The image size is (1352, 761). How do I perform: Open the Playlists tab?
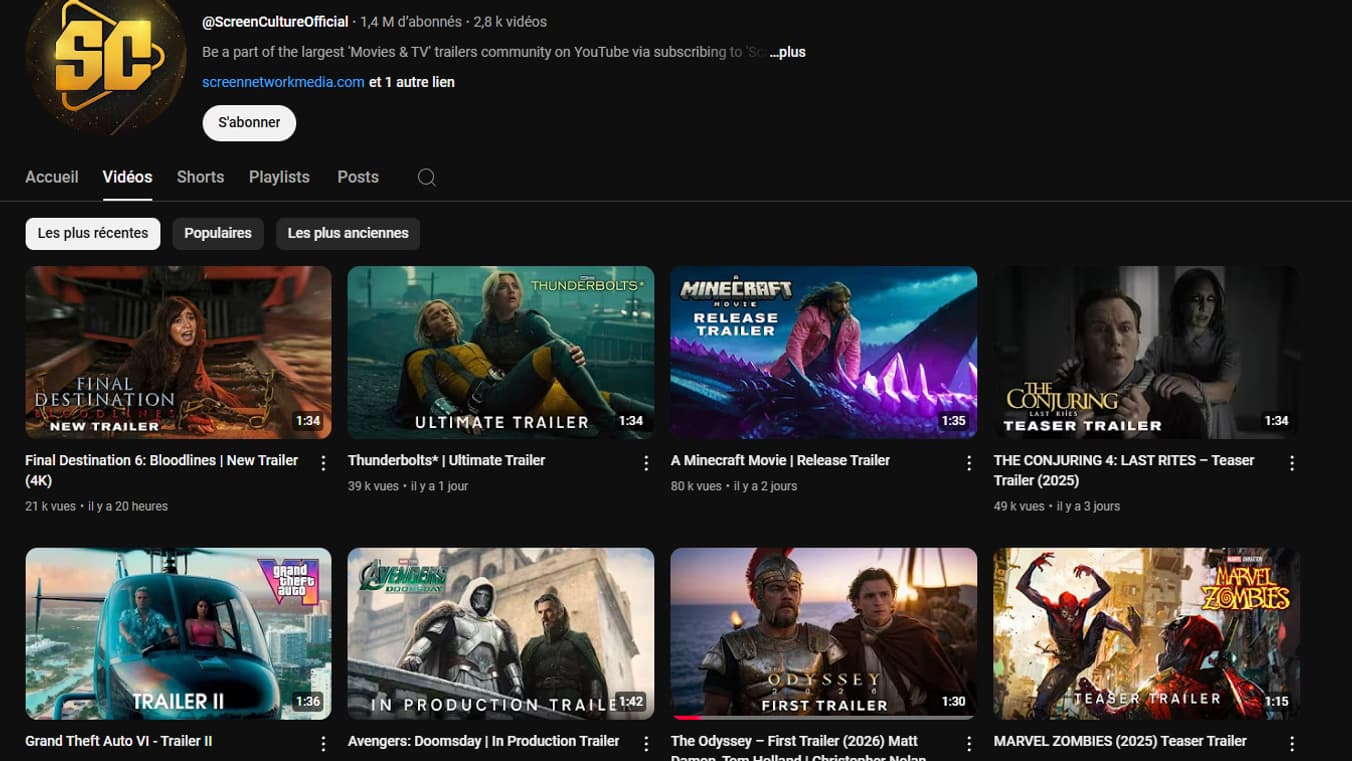(279, 177)
